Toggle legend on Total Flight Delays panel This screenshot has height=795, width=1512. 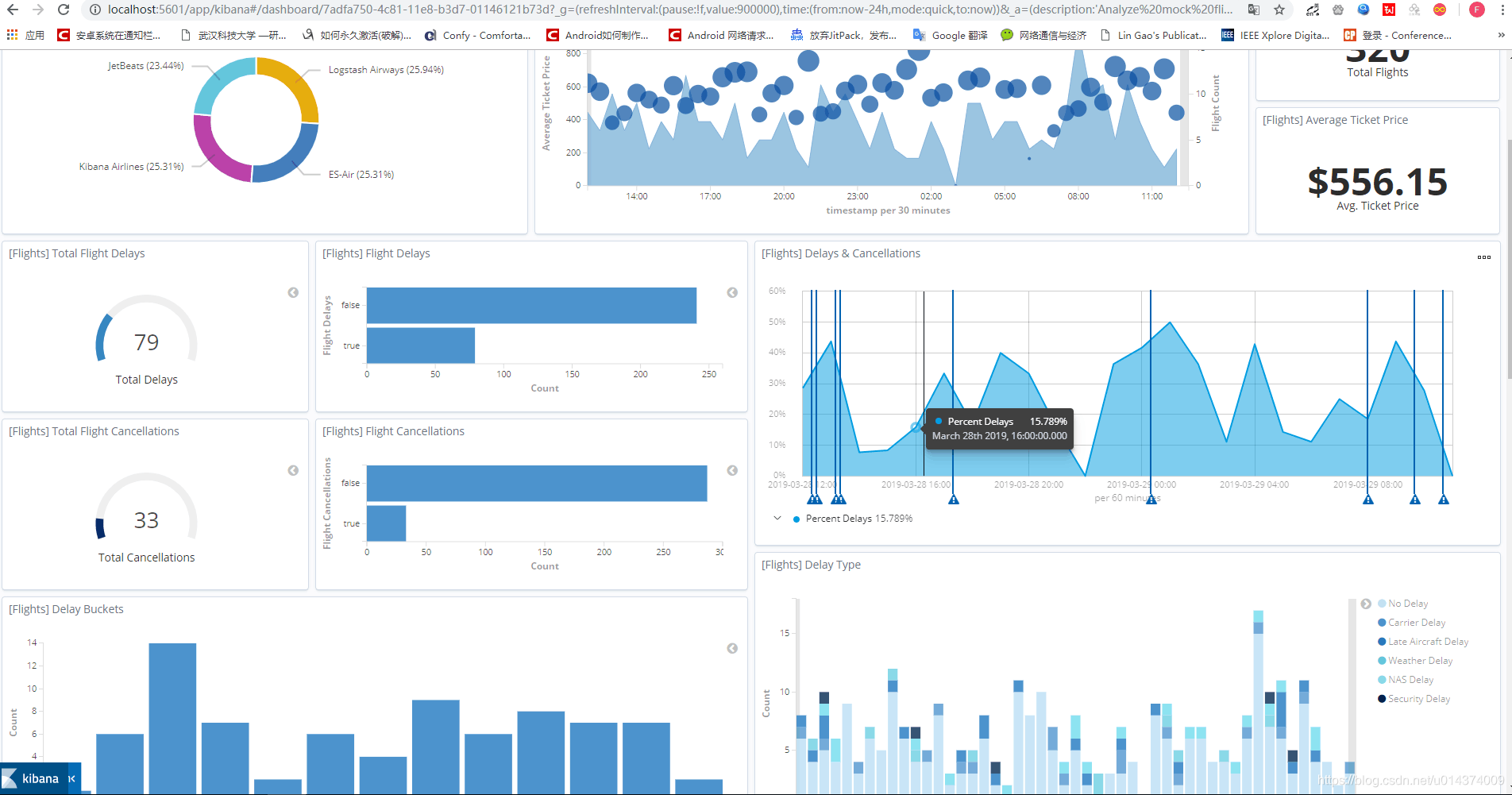[293, 292]
